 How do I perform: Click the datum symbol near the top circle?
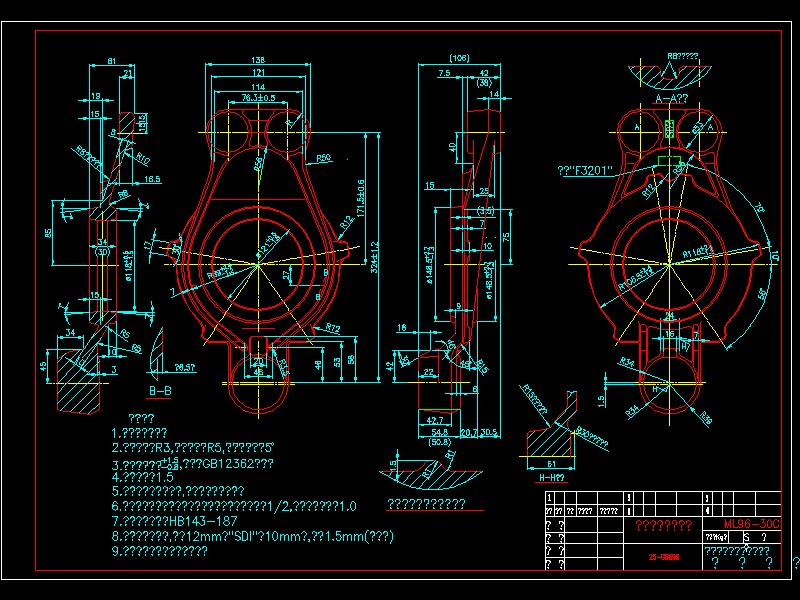[x=668, y=128]
